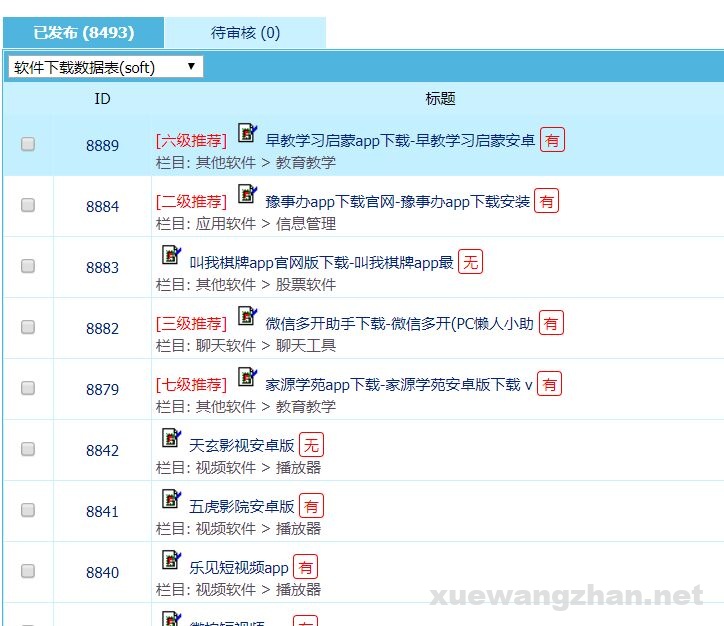Screen dimensions: 724x626
Task: Check the checkbox for ID 8889
Action: point(28,144)
